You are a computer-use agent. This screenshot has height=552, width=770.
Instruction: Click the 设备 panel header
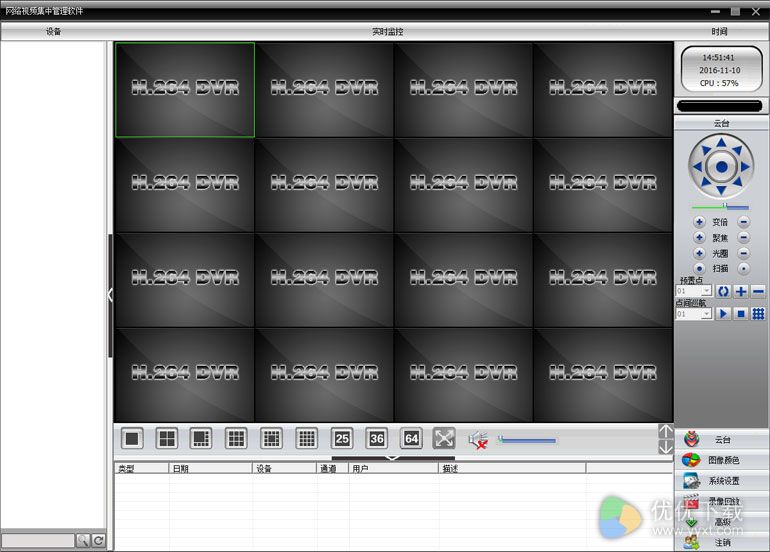coord(54,31)
